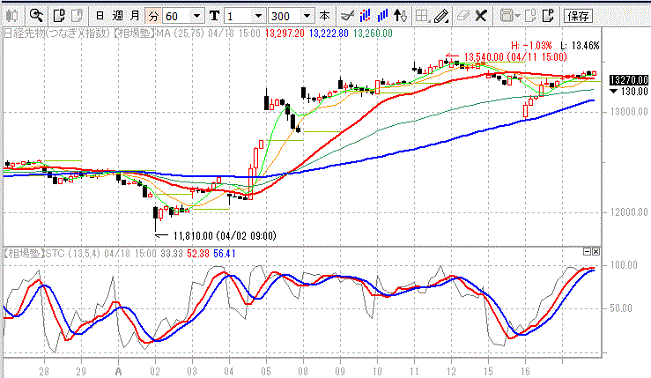Click the blue MA value 13,222.80

[329, 33]
